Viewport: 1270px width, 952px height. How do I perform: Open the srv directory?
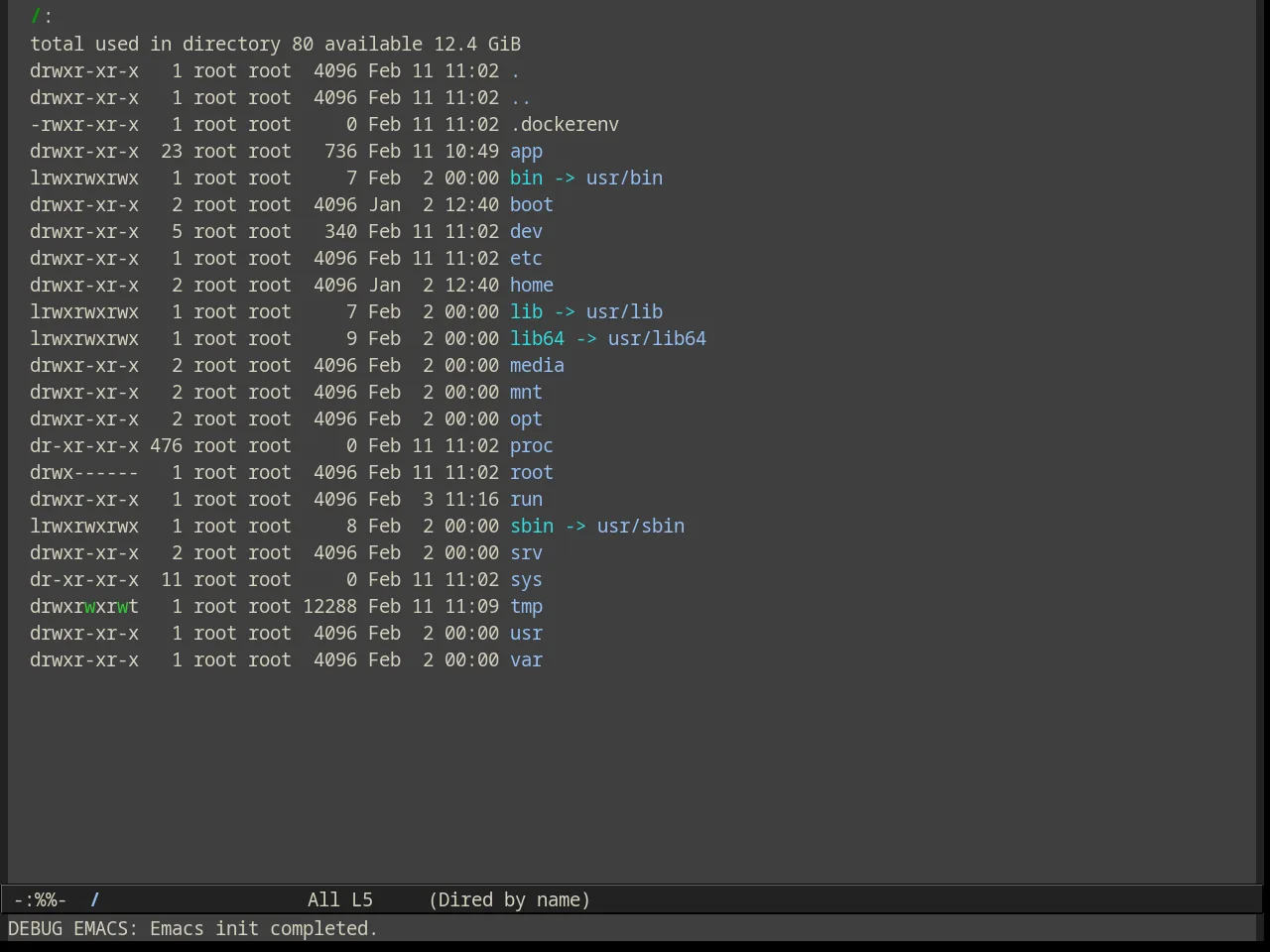pyautogui.click(x=526, y=553)
